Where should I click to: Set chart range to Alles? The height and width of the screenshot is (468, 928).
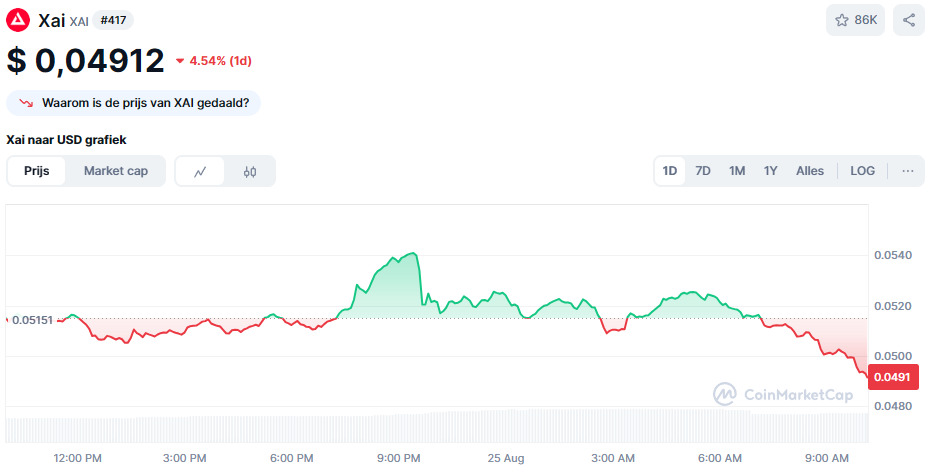pyautogui.click(x=810, y=171)
